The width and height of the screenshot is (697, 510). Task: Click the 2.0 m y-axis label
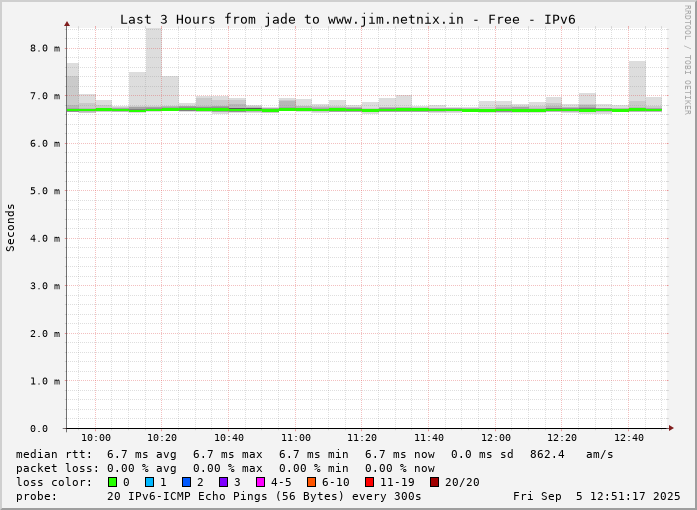click(45, 333)
